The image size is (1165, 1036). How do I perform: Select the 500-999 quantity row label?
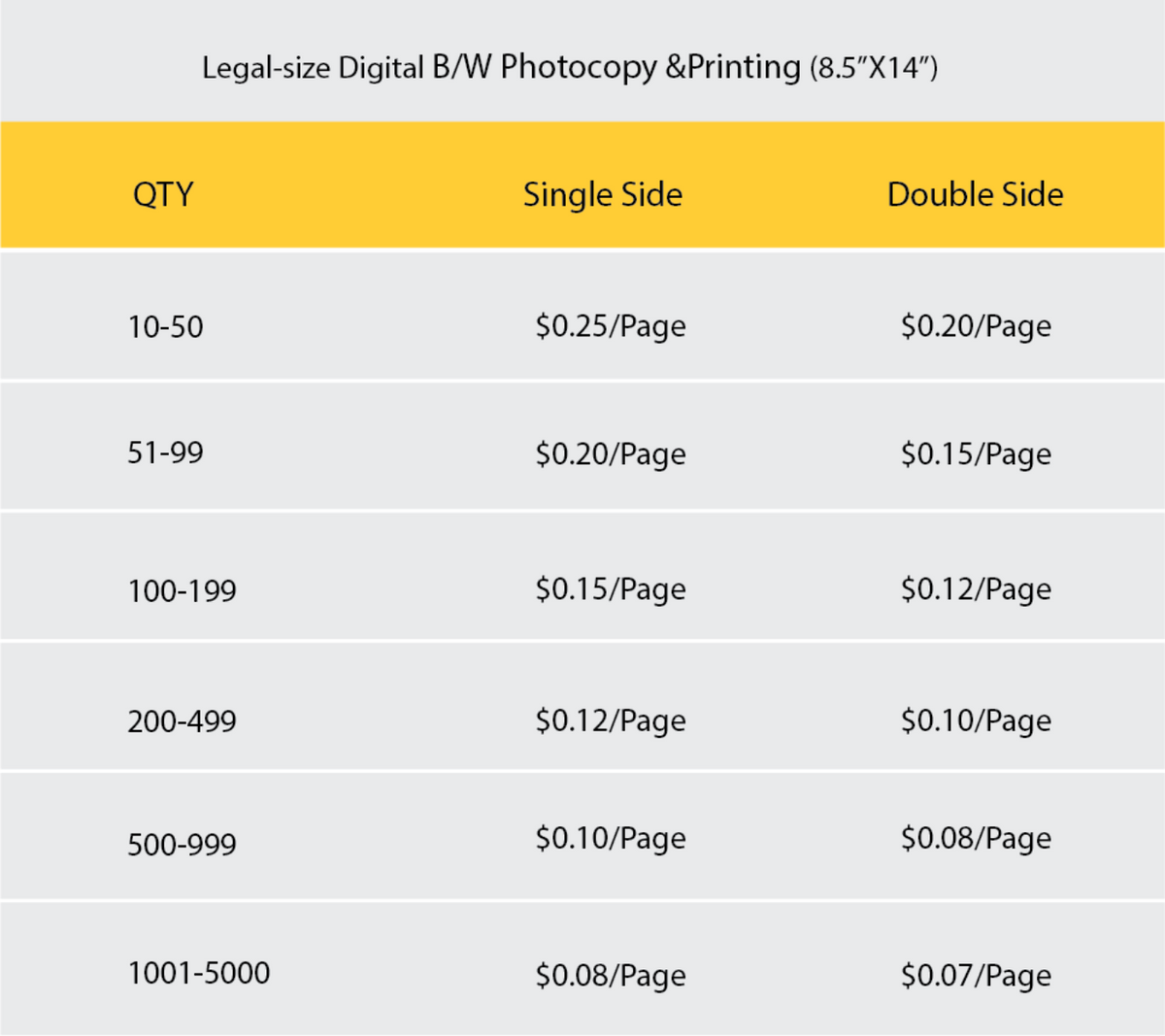coord(182,844)
